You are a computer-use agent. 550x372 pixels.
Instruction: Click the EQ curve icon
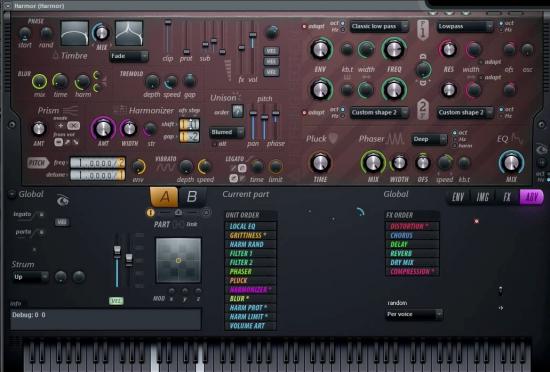pos(517,138)
